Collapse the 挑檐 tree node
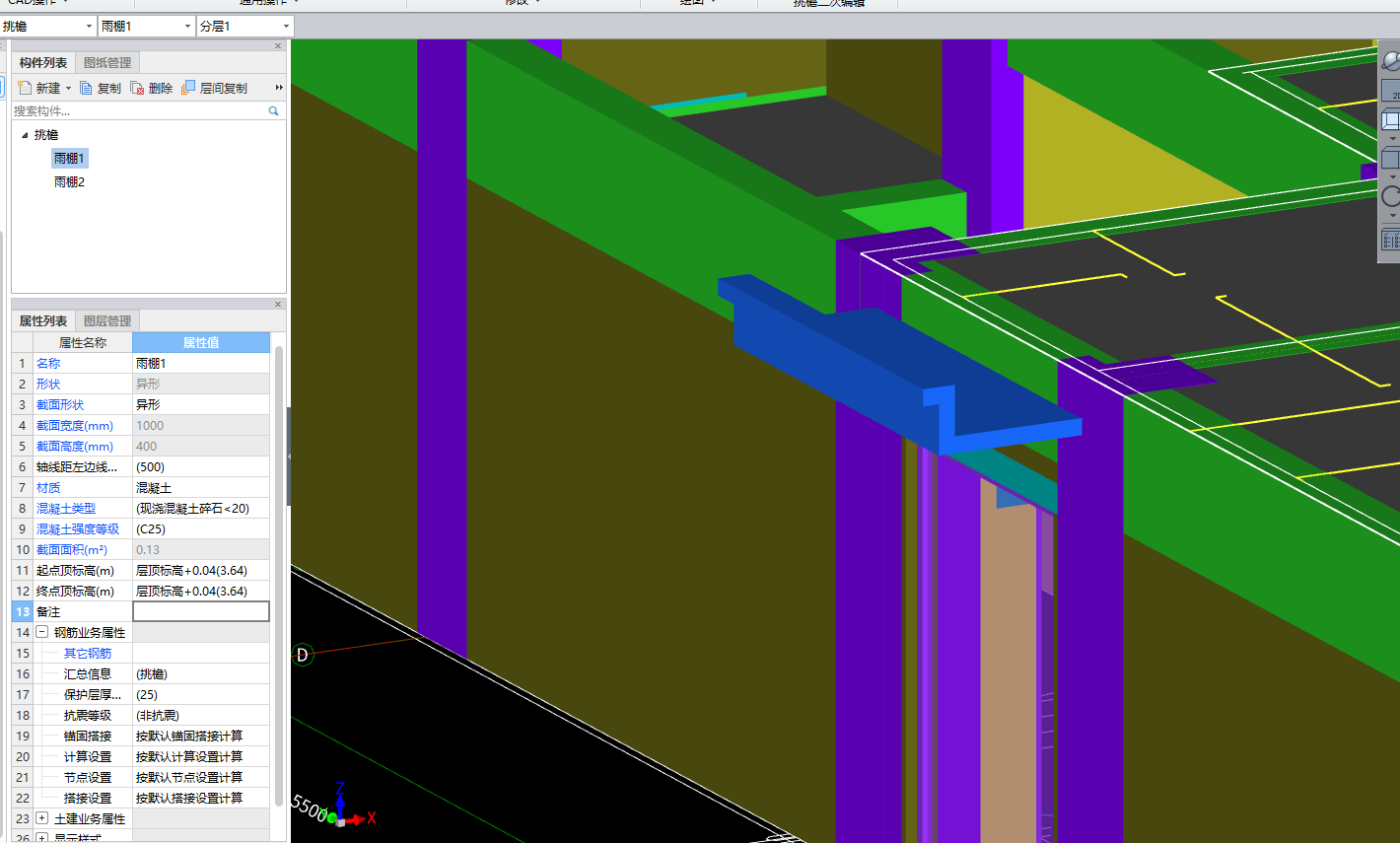The image size is (1400, 843). click(x=25, y=135)
